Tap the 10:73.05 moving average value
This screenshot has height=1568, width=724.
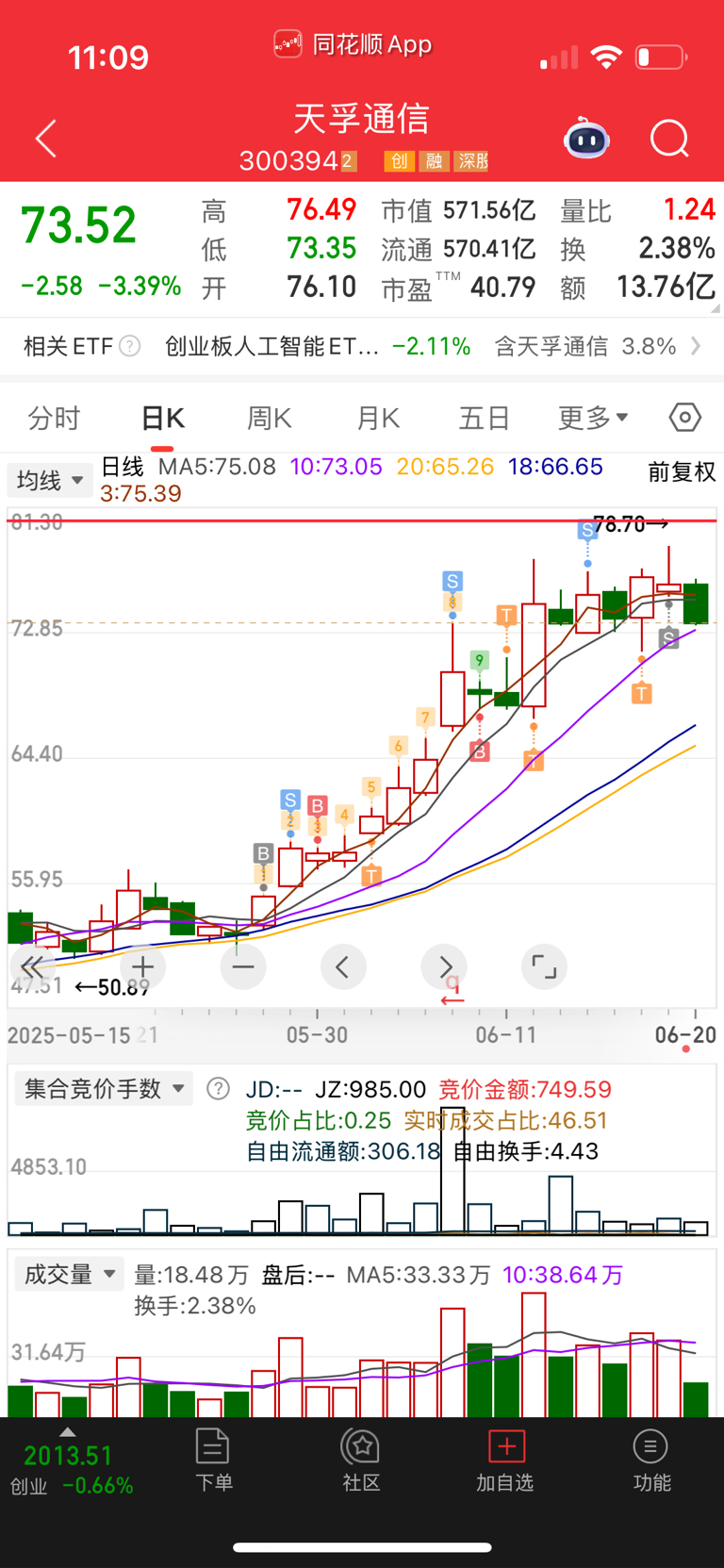[336, 467]
